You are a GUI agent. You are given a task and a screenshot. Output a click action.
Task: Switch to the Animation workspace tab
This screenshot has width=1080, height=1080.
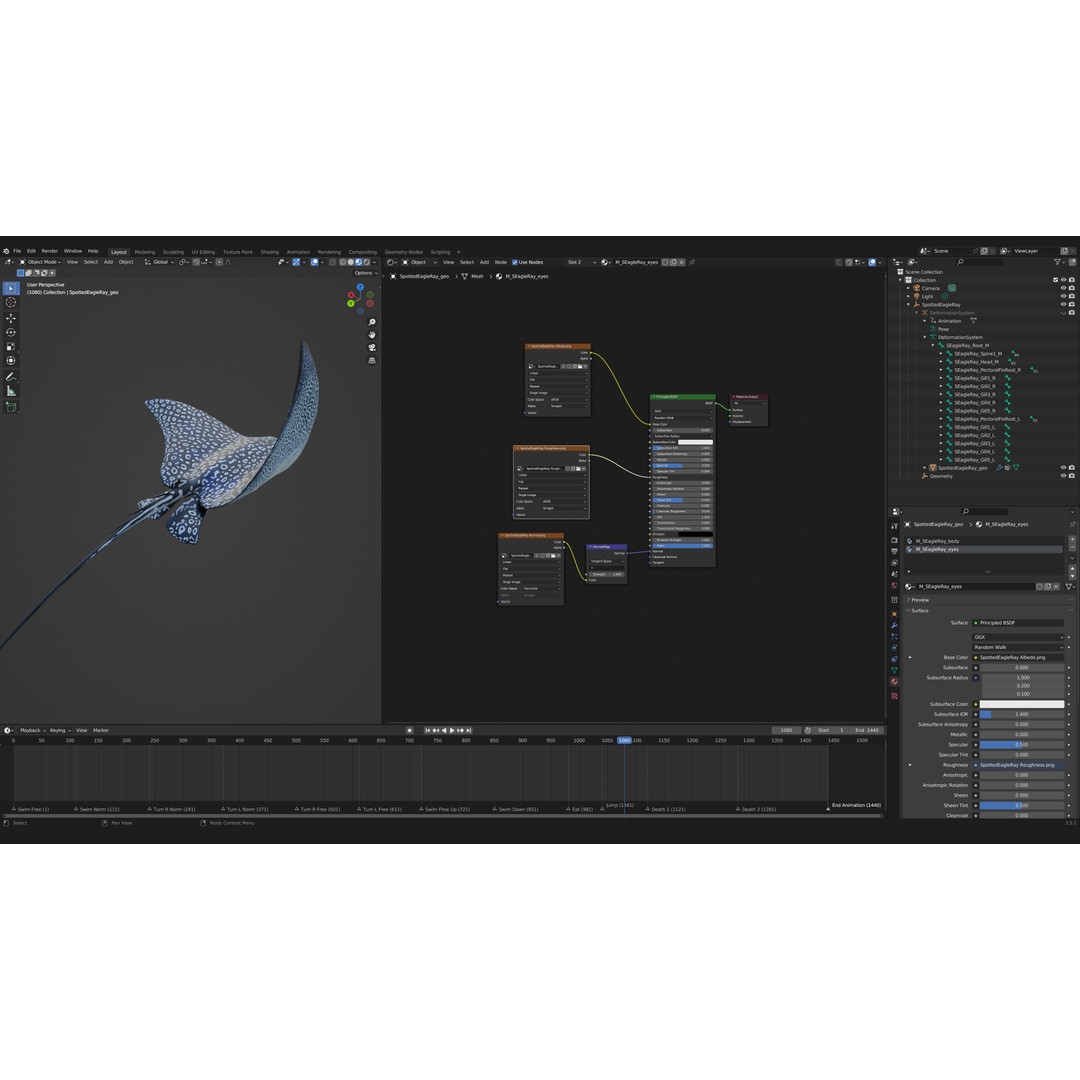pos(298,252)
